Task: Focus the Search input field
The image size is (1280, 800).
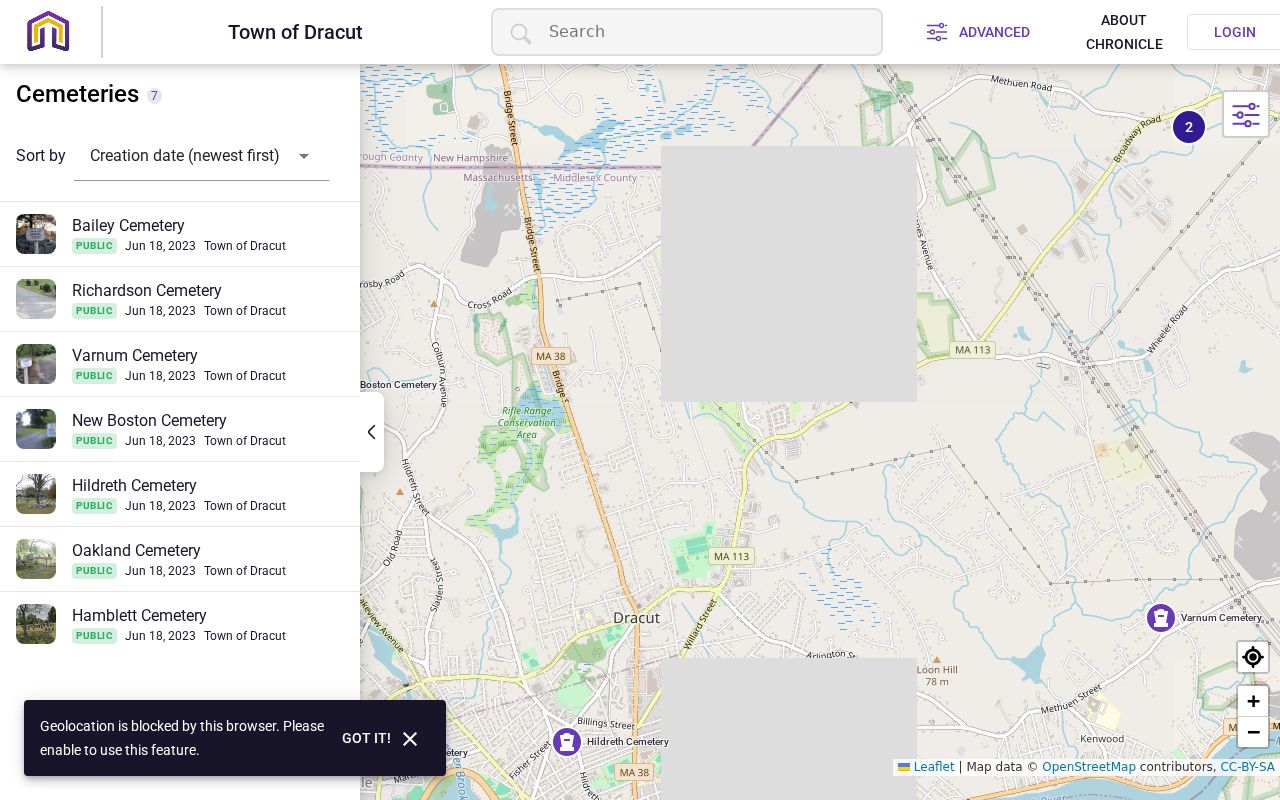Action: [x=687, y=32]
